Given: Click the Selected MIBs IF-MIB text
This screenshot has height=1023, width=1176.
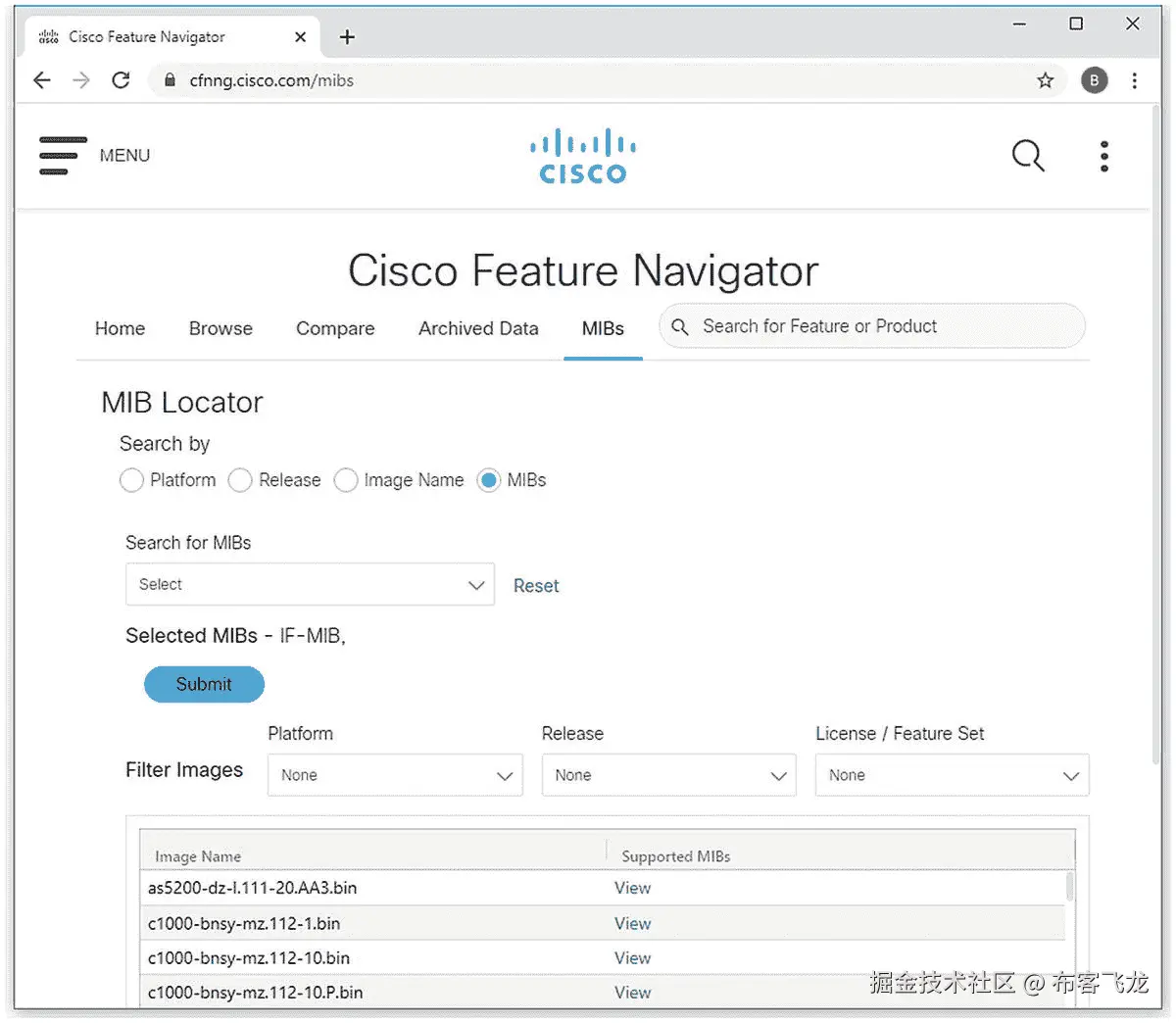Looking at the screenshot, I should click(x=235, y=636).
